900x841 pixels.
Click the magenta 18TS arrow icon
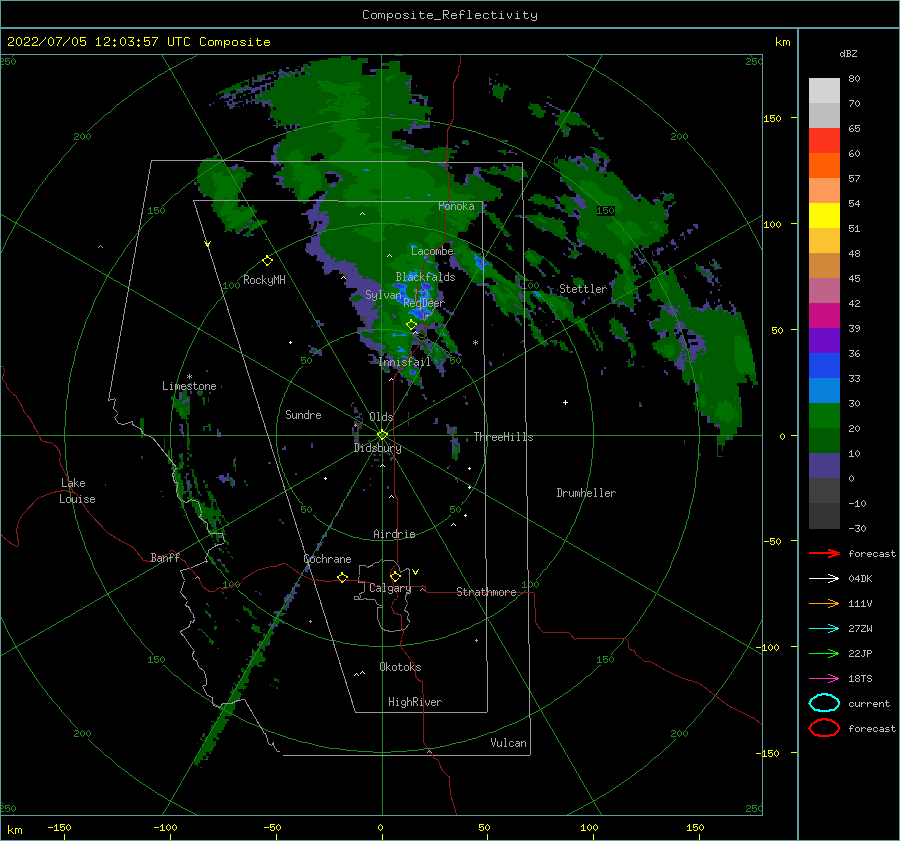pyautogui.click(x=824, y=679)
